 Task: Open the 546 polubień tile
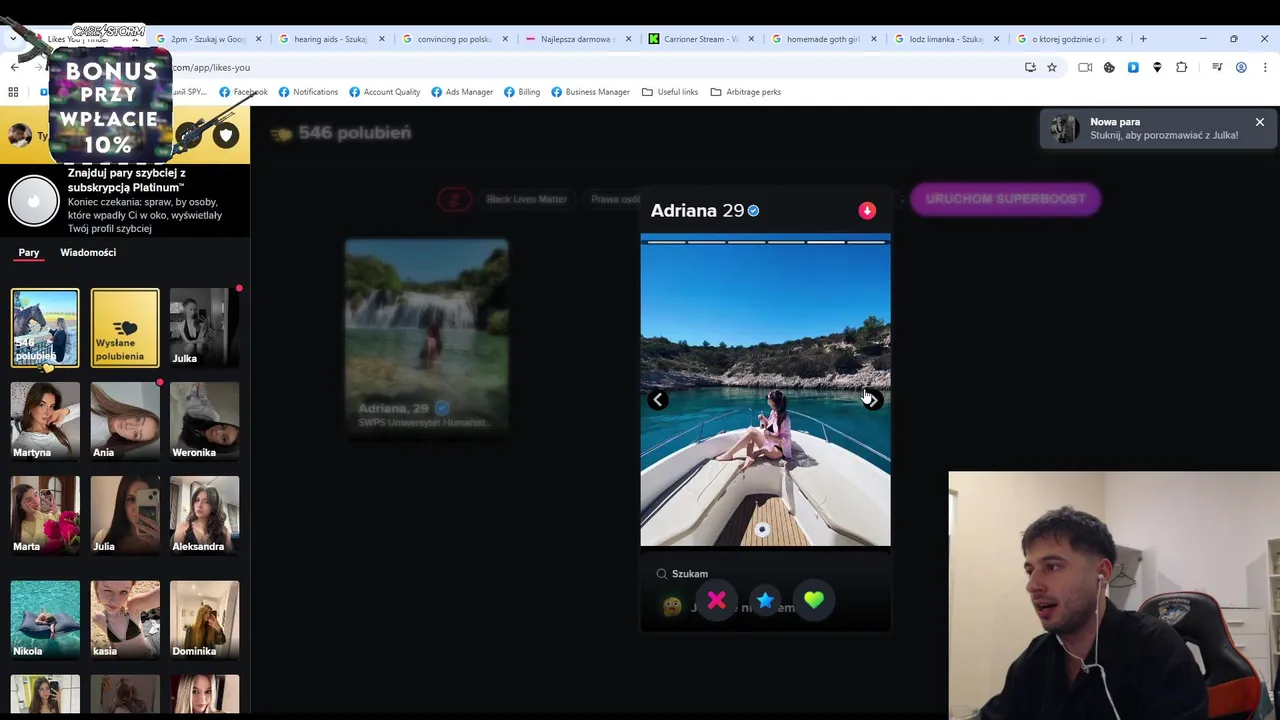coord(45,328)
